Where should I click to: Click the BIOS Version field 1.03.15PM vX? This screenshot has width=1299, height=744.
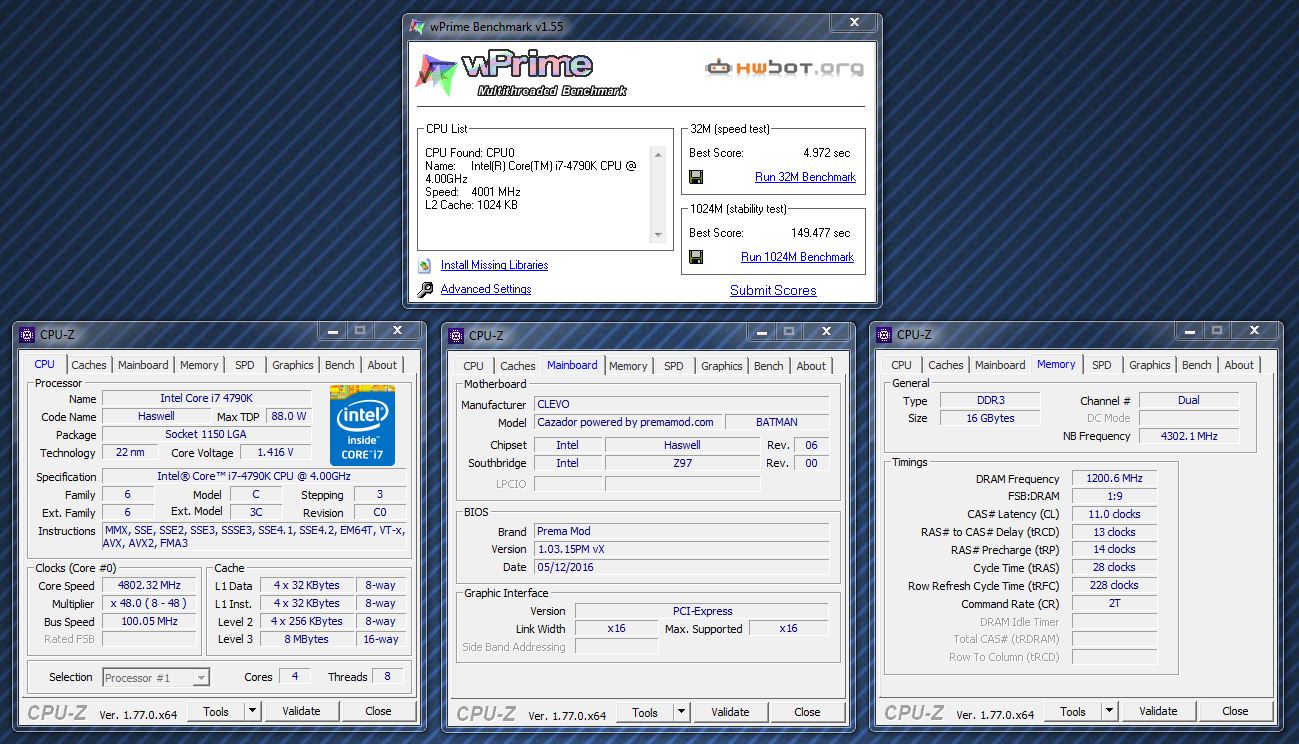(682, 549)
